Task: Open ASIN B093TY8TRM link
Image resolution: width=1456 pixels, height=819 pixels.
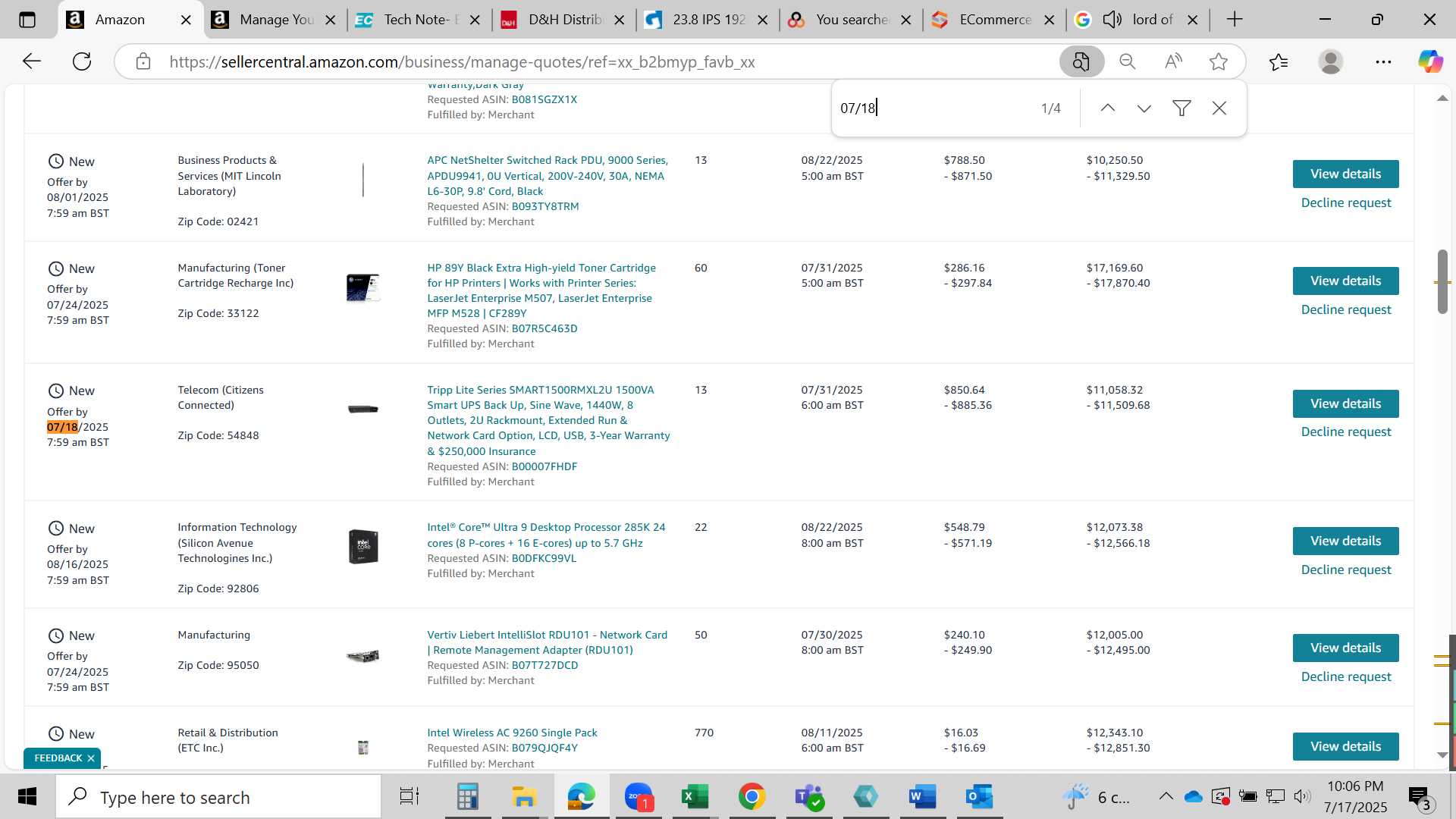Action: [544, 206]
